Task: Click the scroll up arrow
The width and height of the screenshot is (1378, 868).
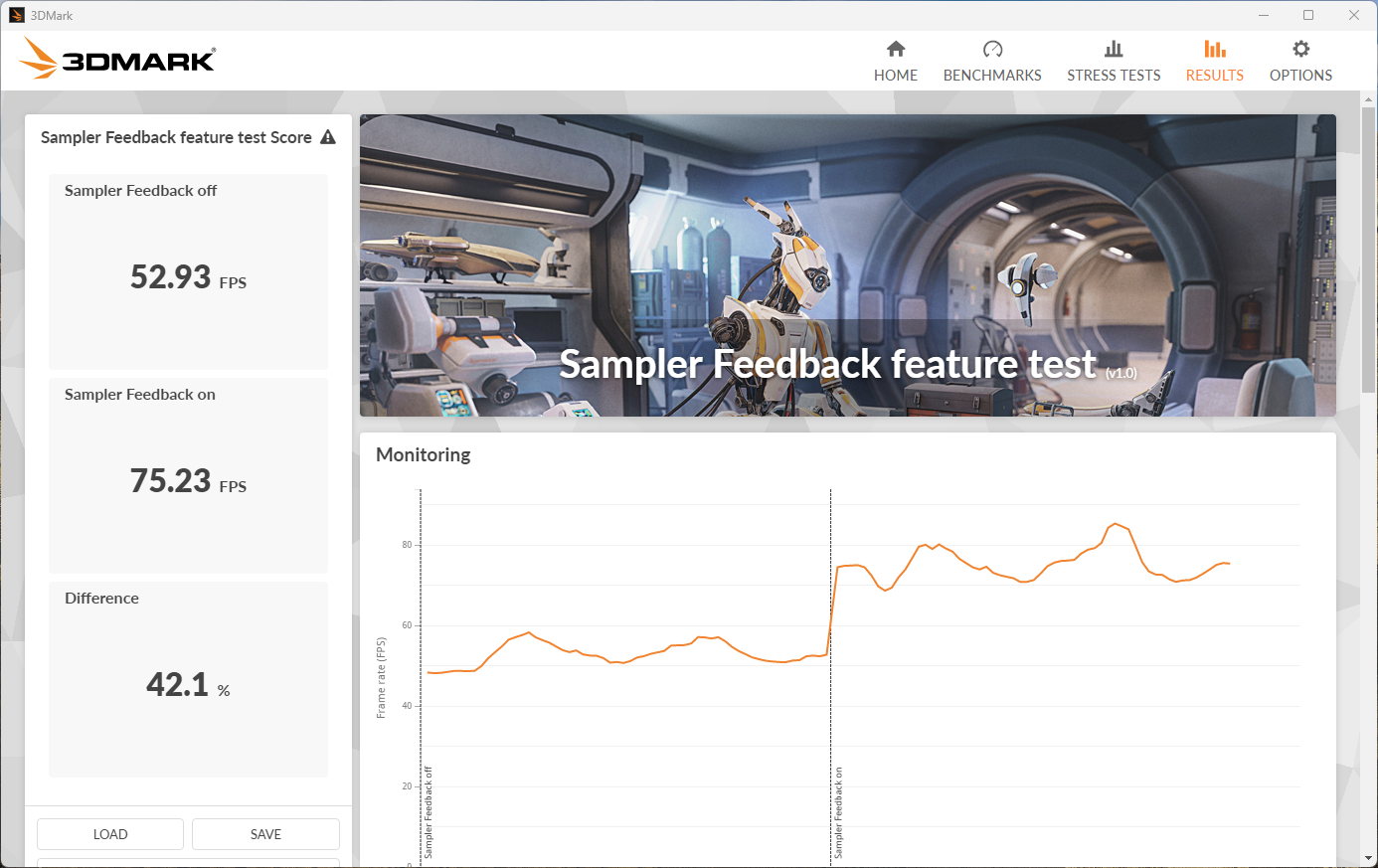Action: [x=1368, y=100]
